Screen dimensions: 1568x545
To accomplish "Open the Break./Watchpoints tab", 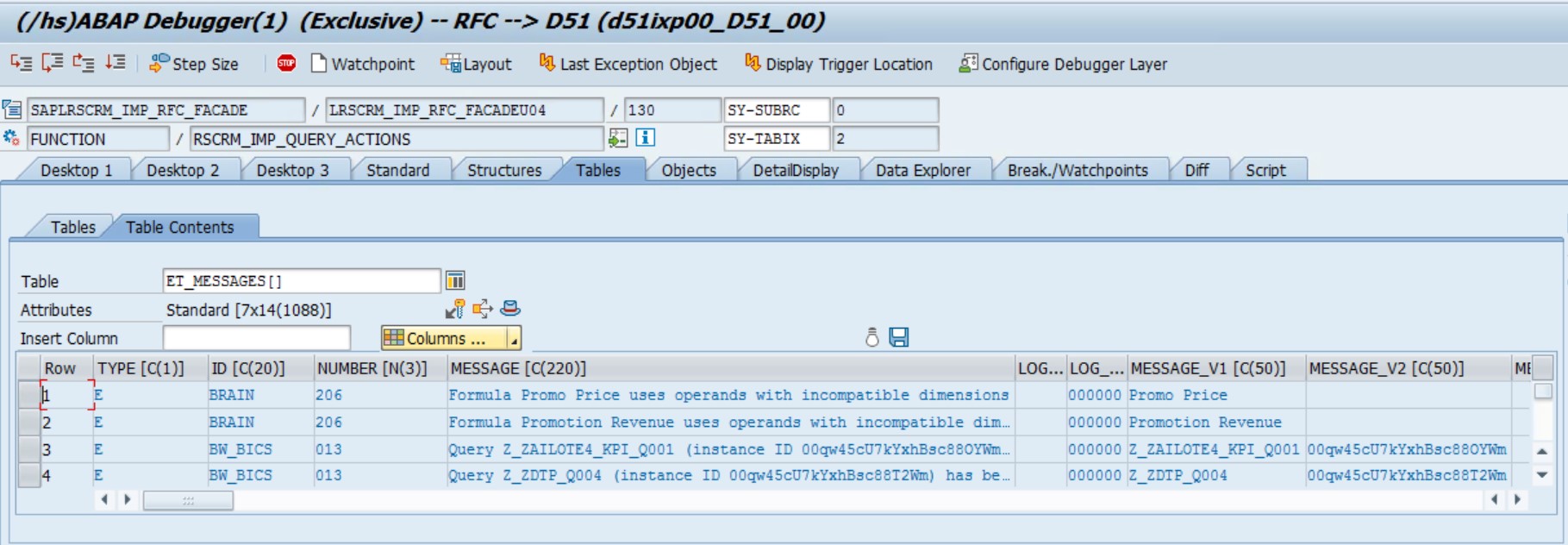I will point(1077,170).
